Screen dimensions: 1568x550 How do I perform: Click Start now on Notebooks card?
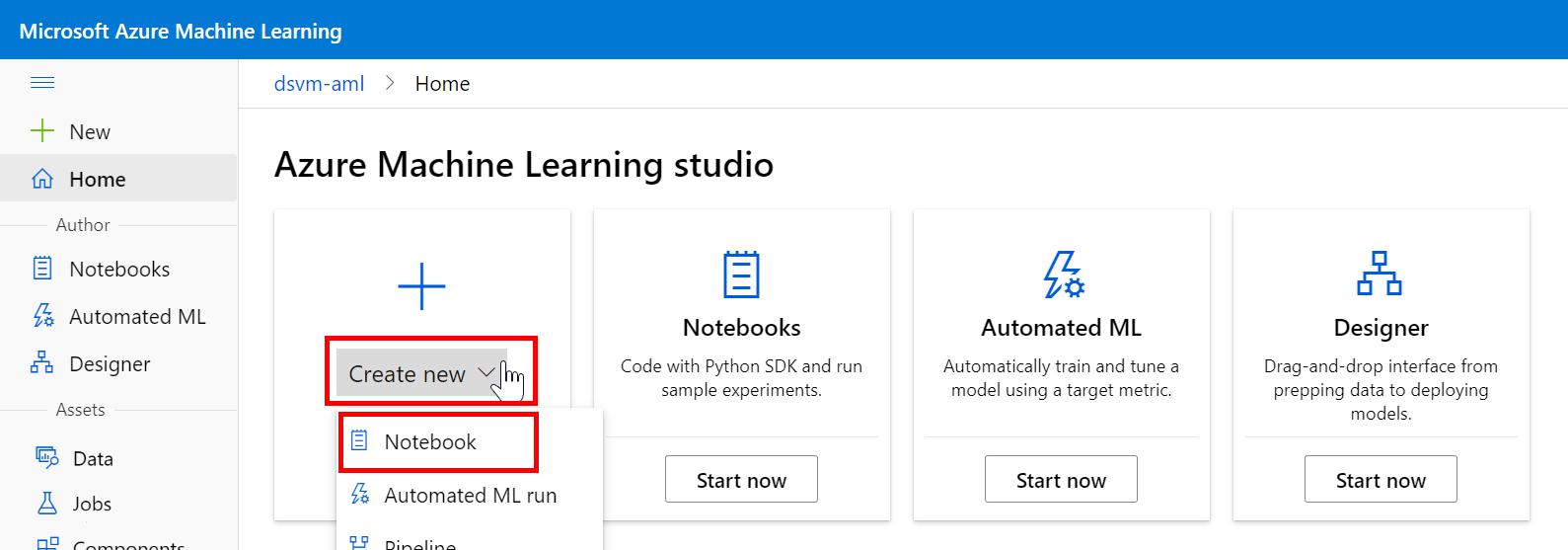pos(741,479)
